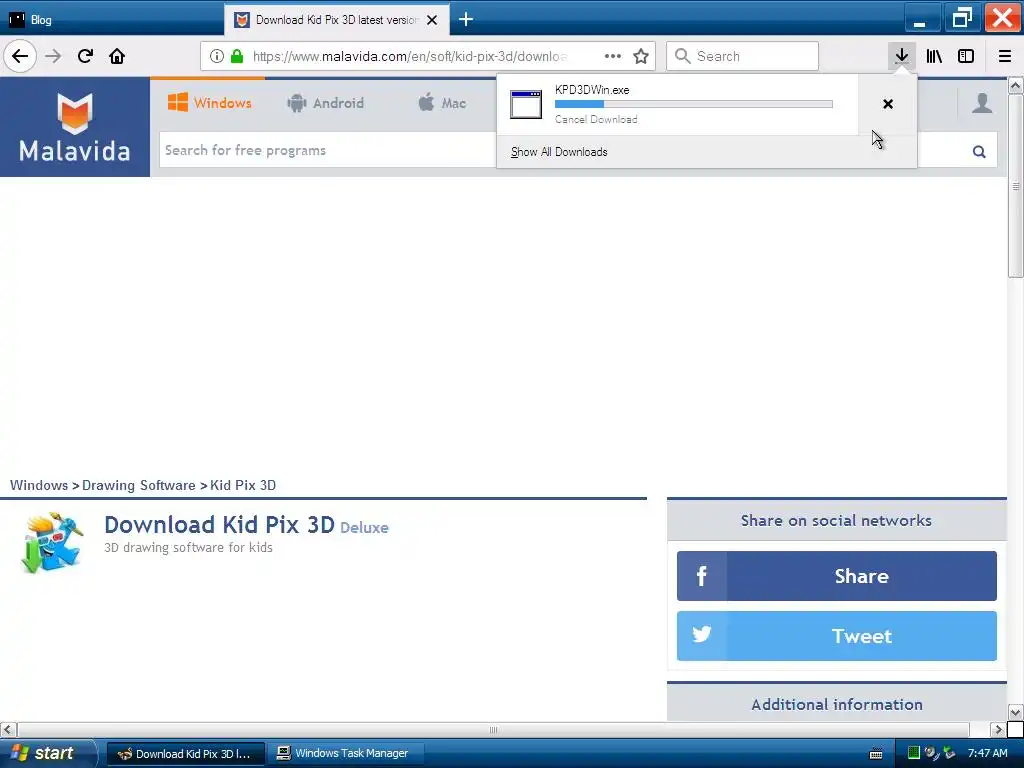Show site information icon in address bar
This screenshot has height=768, width=1024.
point(217,56)
